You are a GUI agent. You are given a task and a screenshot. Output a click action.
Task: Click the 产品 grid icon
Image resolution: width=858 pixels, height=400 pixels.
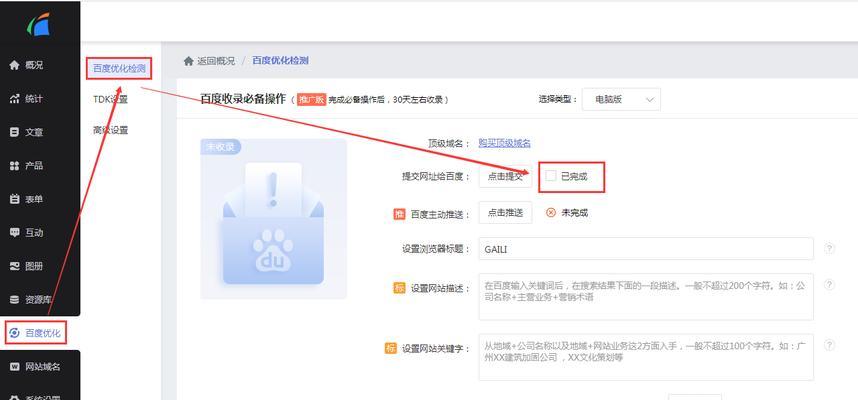[x=15, y=166]
